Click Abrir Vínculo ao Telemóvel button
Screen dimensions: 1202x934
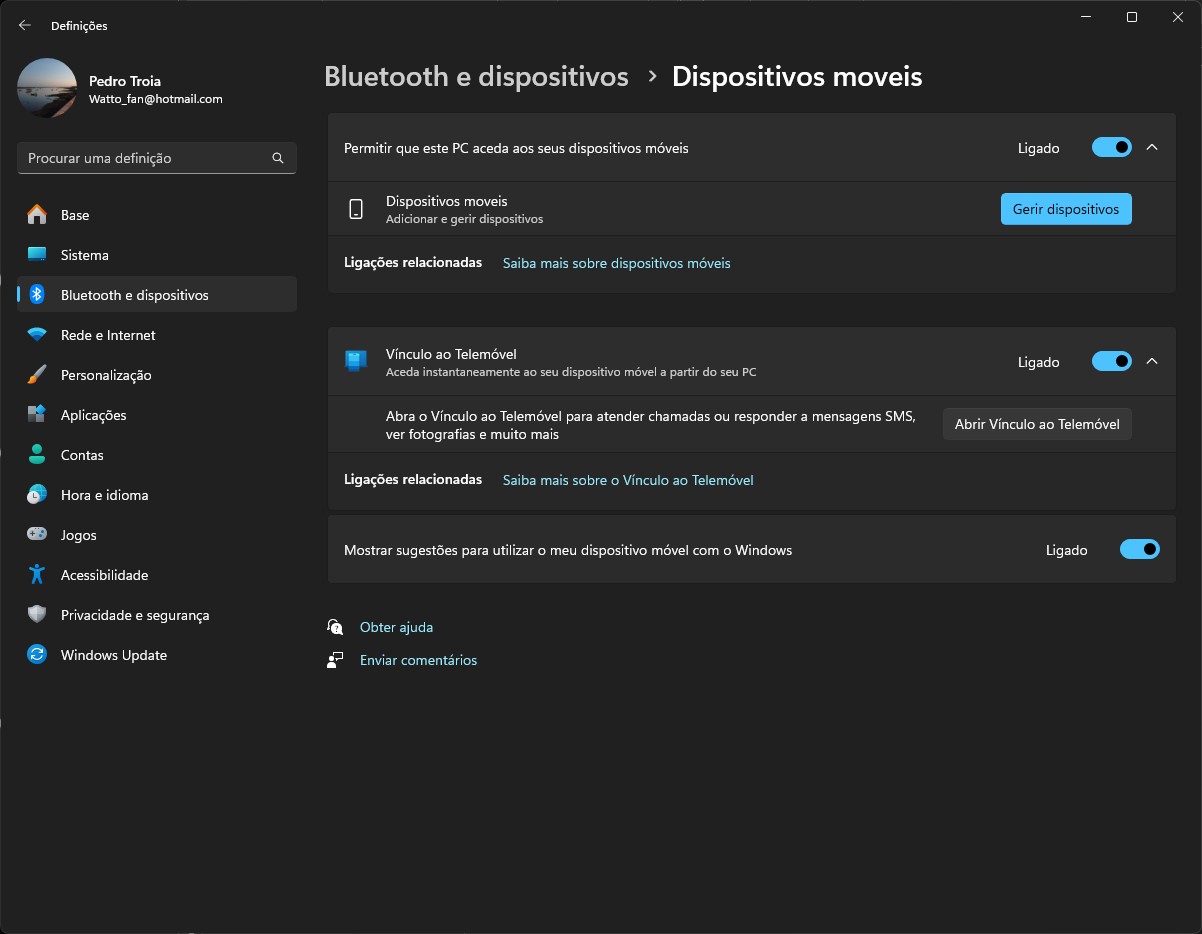coord(1037,424)
